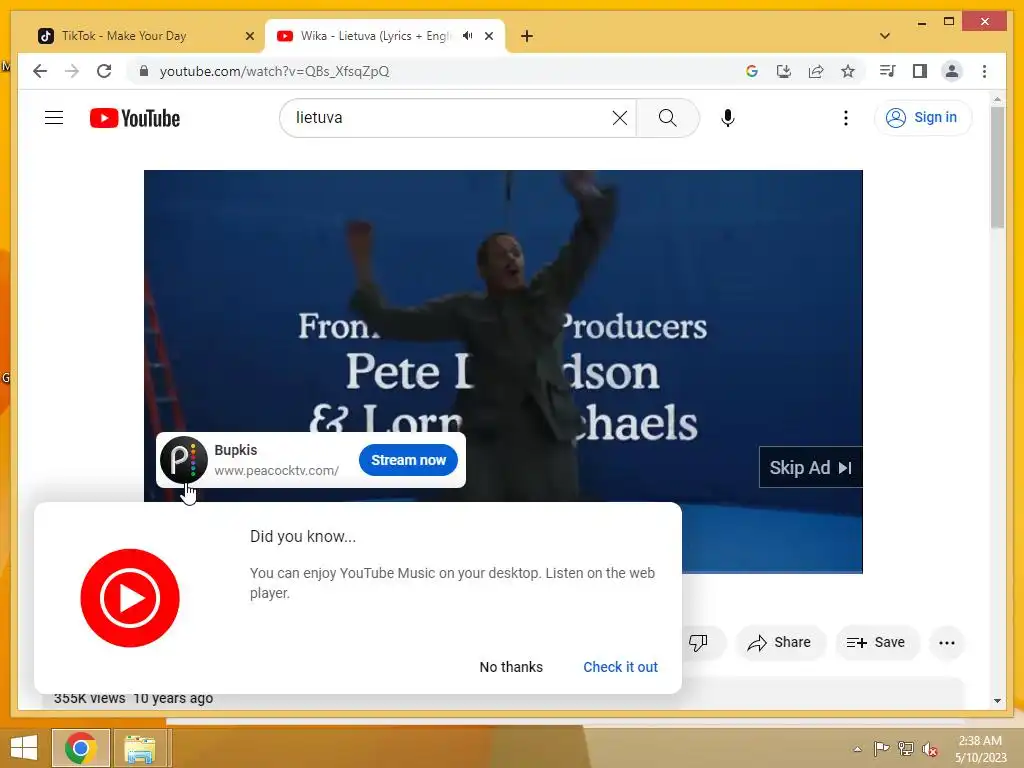Bookmark this tab with the star icon
This screenshot has width=1024, height=768.
(x=848, y=71)
